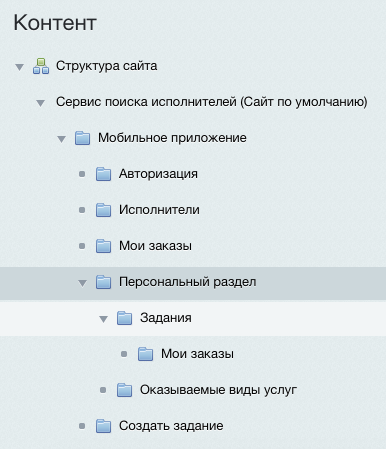The image size is (386, 449).
Task: Click the folder icon next to Исполнители
Action: point(104,210)
